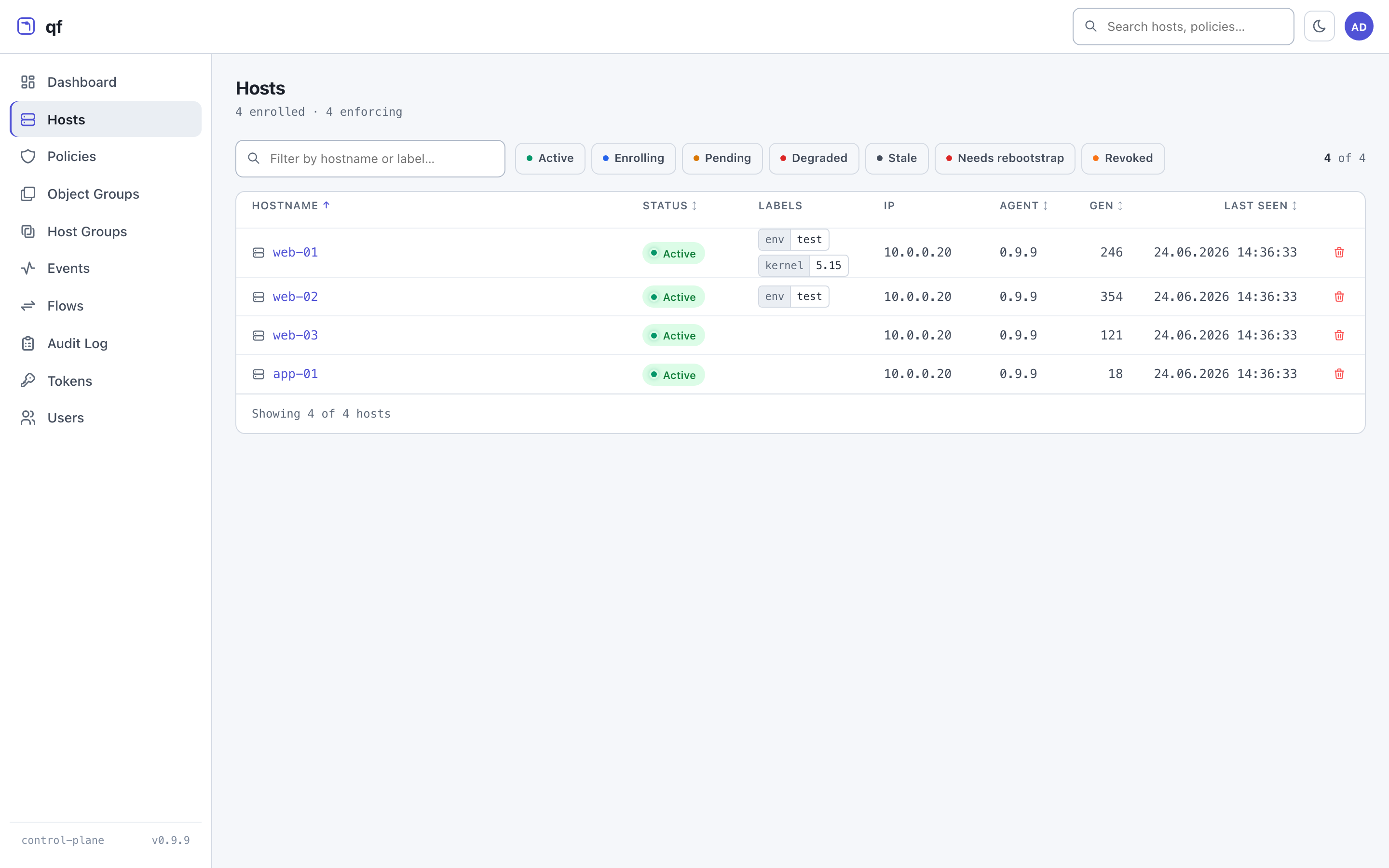Toggle the Needs rebootstrap filter
Viewport: 1389px width, 868px height.
point(1005,159)
